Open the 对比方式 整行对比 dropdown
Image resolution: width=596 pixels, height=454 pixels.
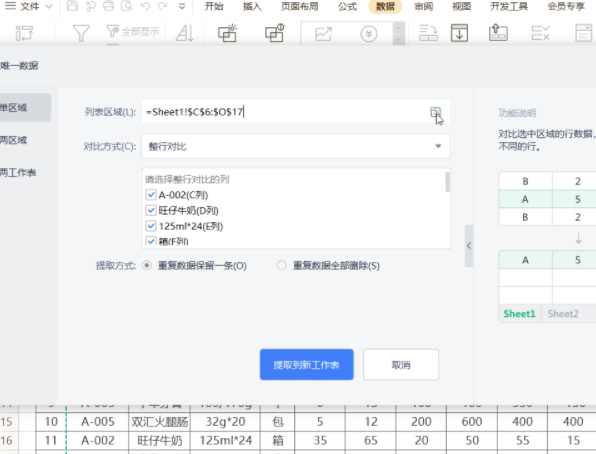(x=296, y=146)
